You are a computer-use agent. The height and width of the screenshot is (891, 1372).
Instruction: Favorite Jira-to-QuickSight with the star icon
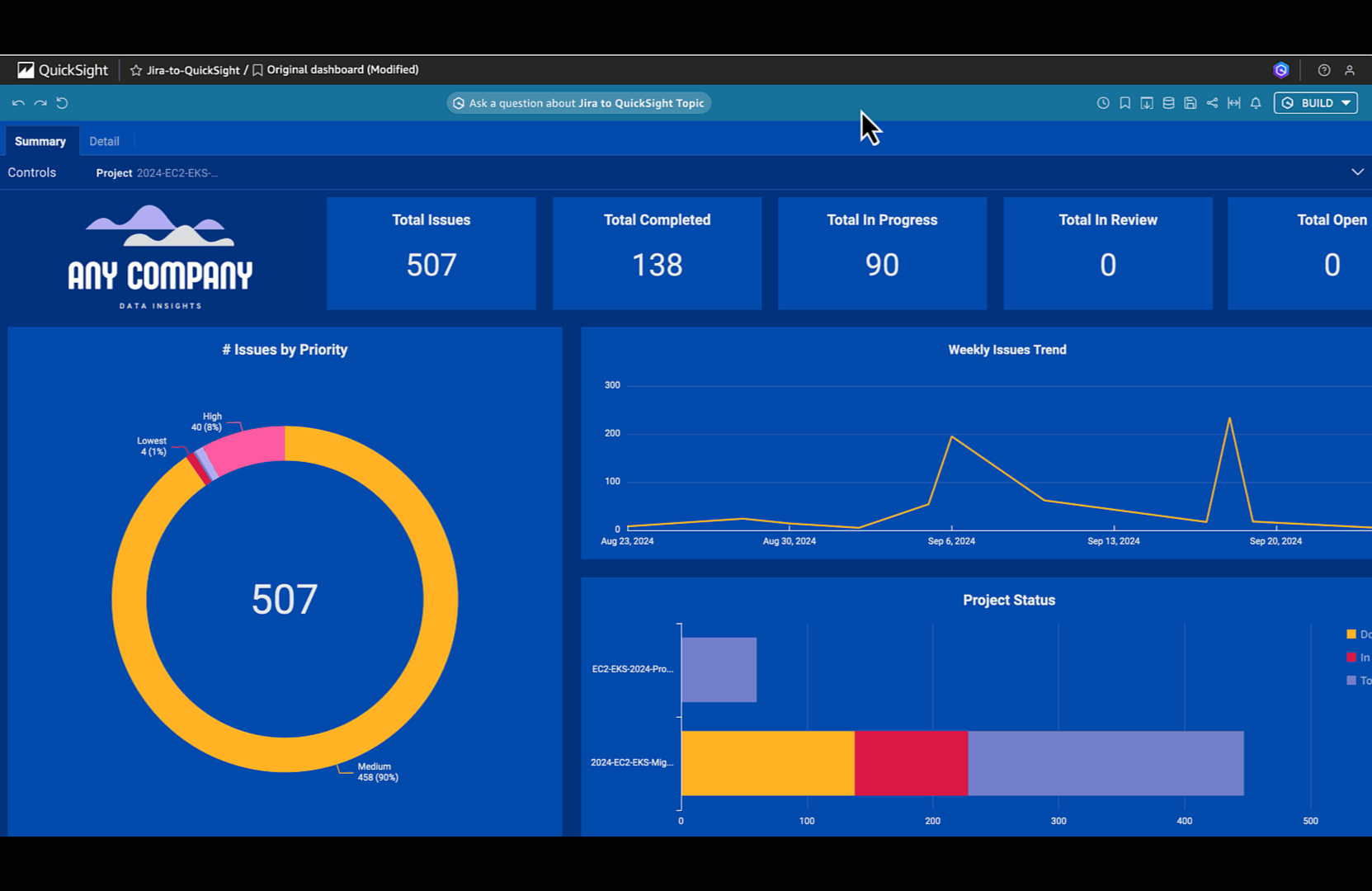click(136, 70)
